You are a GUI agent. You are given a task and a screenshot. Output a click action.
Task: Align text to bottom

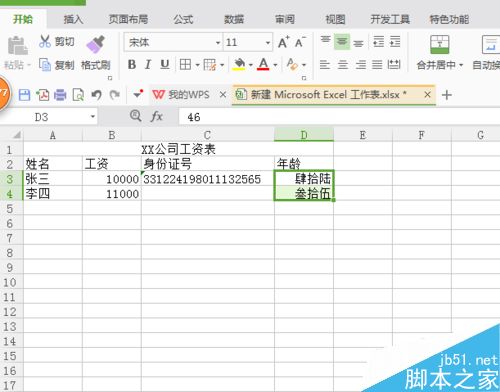358,43
